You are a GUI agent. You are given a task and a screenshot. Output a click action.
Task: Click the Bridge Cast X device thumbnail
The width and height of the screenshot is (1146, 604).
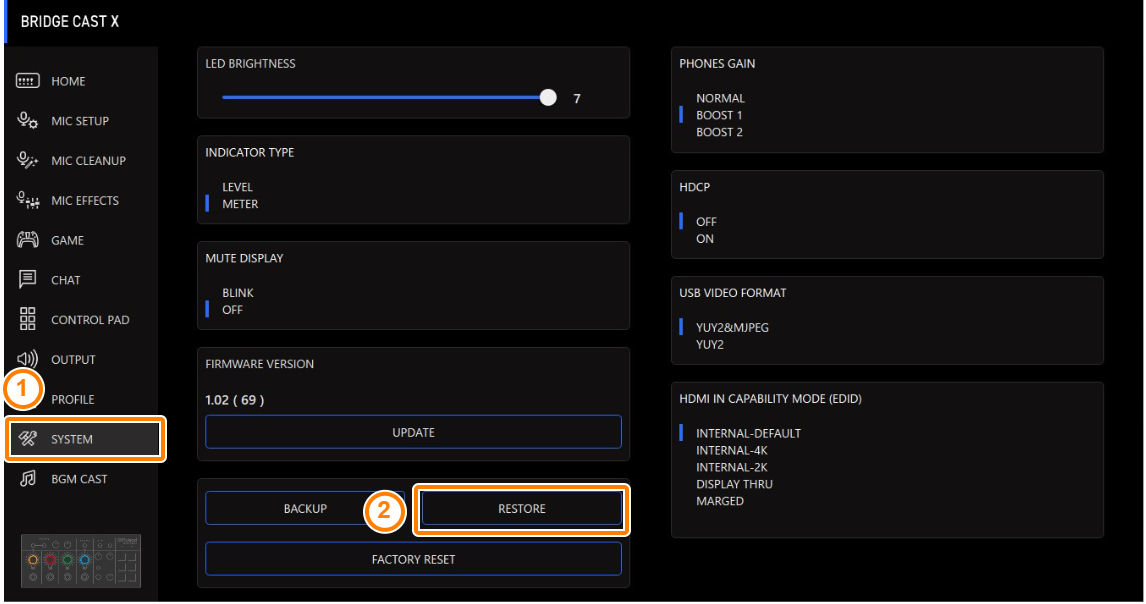[x=81, y=561]
